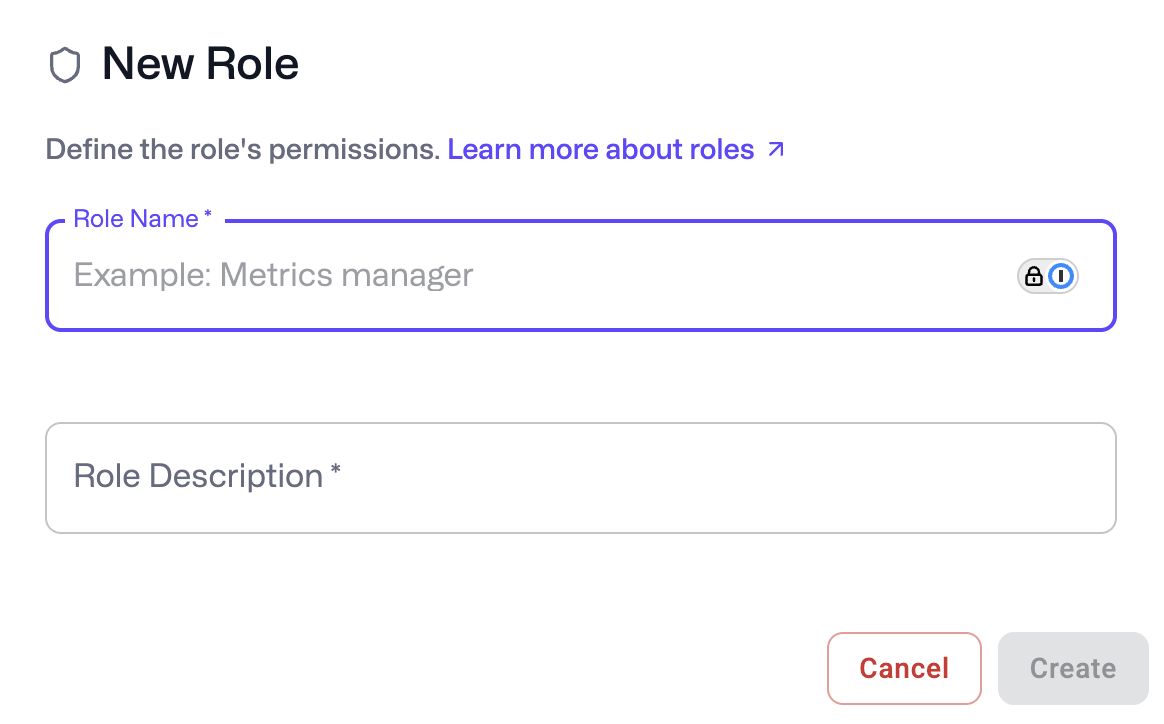Click the required asterisk after Role Name
The height and width of the screenshot is (724, 1164).
208,218
